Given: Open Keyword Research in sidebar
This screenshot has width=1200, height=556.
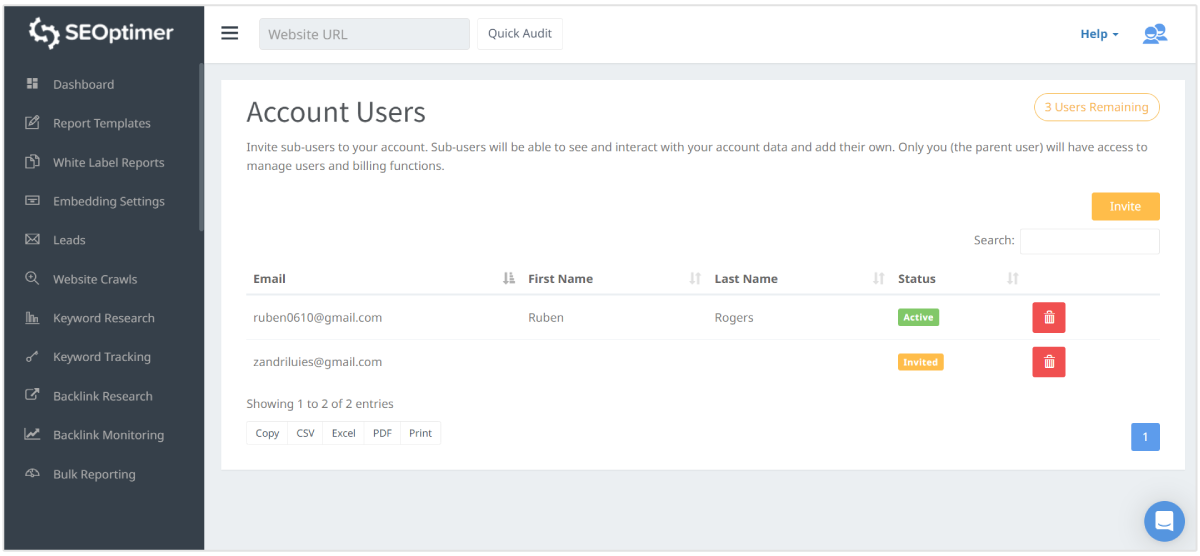Looking at the screenshot, I should click(103, 318).
